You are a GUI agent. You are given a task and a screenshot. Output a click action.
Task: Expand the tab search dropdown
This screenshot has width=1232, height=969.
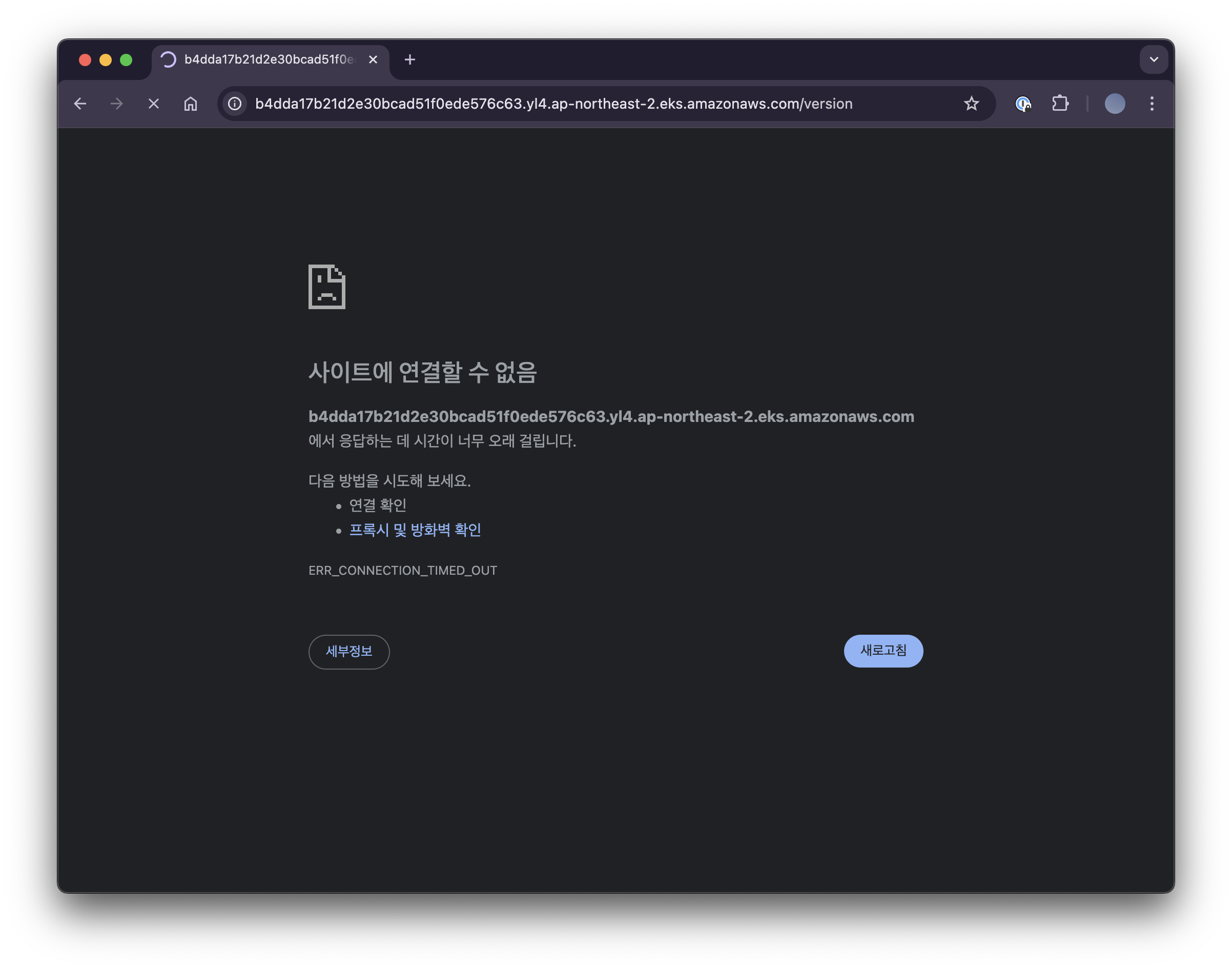1153,59
